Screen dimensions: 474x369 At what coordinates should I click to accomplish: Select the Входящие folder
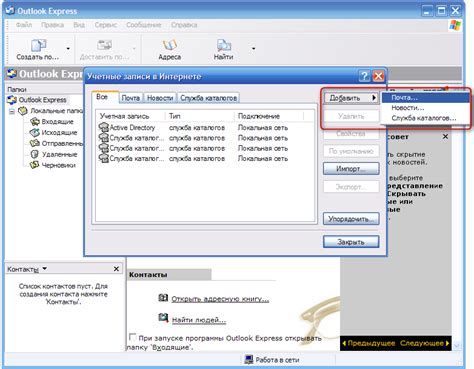[x=57, y=122]
